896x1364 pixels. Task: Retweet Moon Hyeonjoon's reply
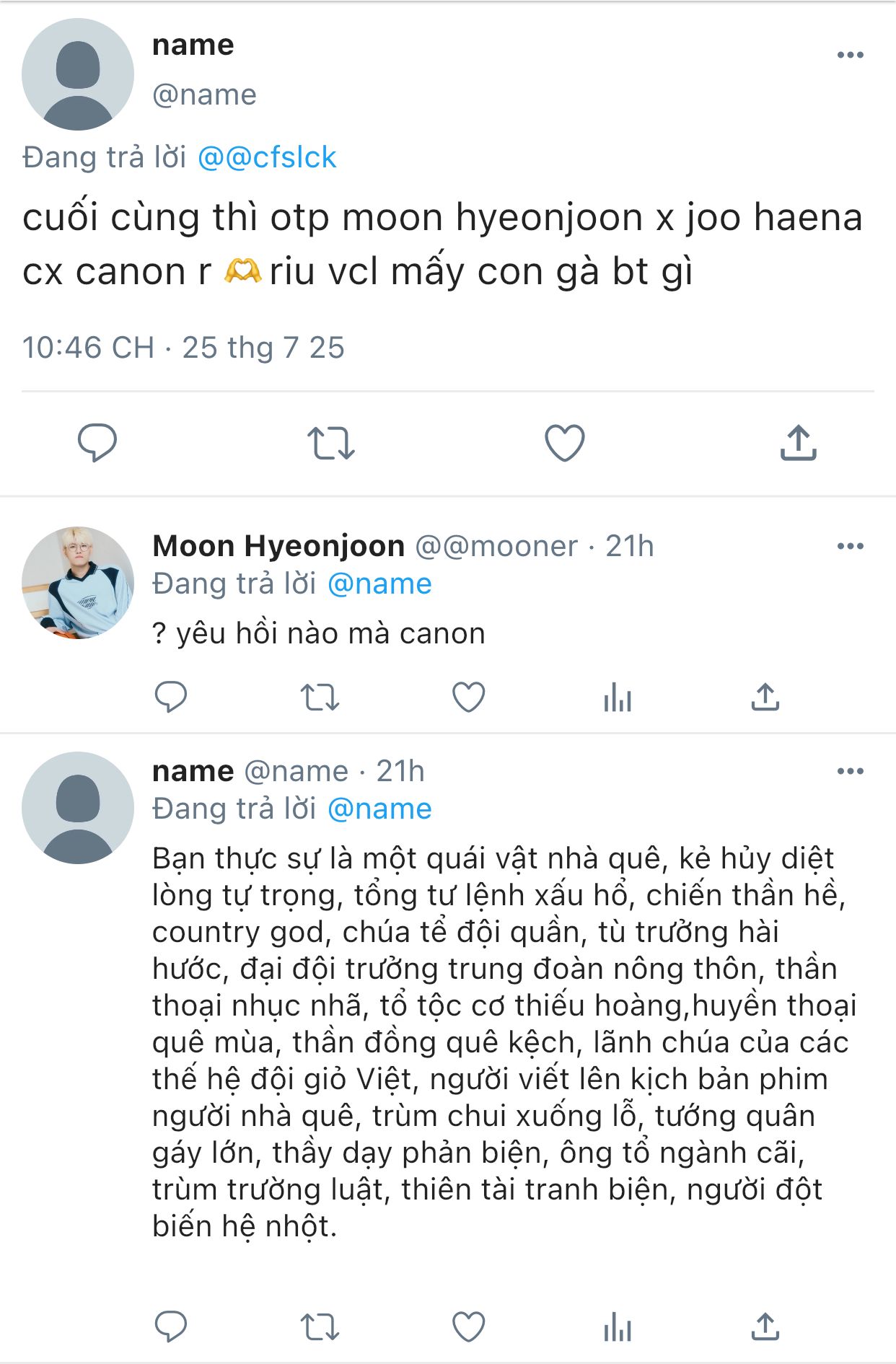point(320,697)
